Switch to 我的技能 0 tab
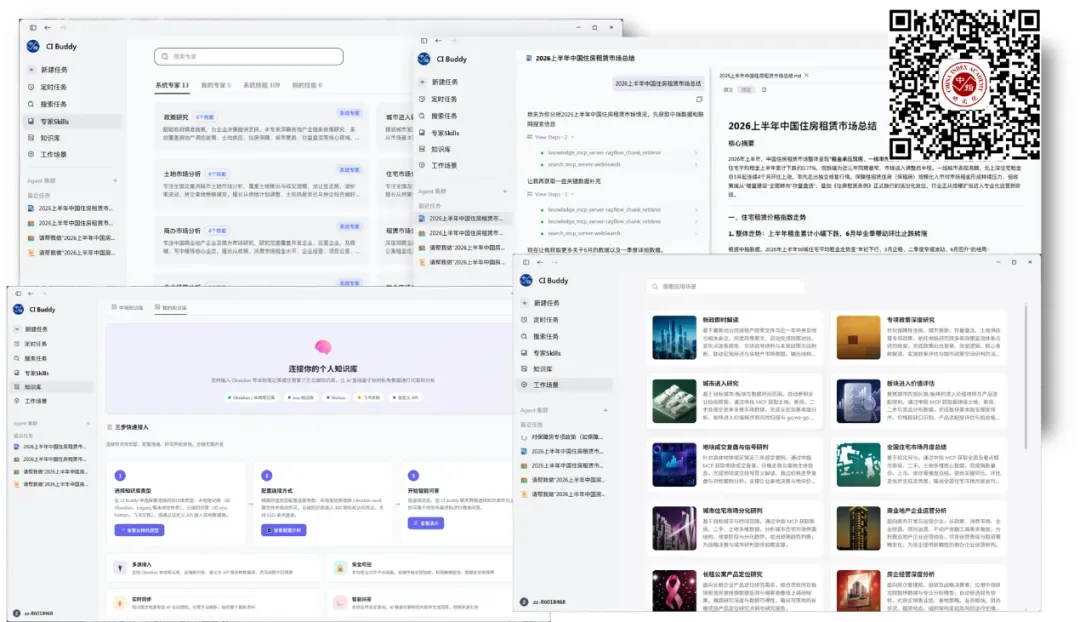Viewport: 1080px width, 622px height. pyautogui.click(x=307, y=85)
